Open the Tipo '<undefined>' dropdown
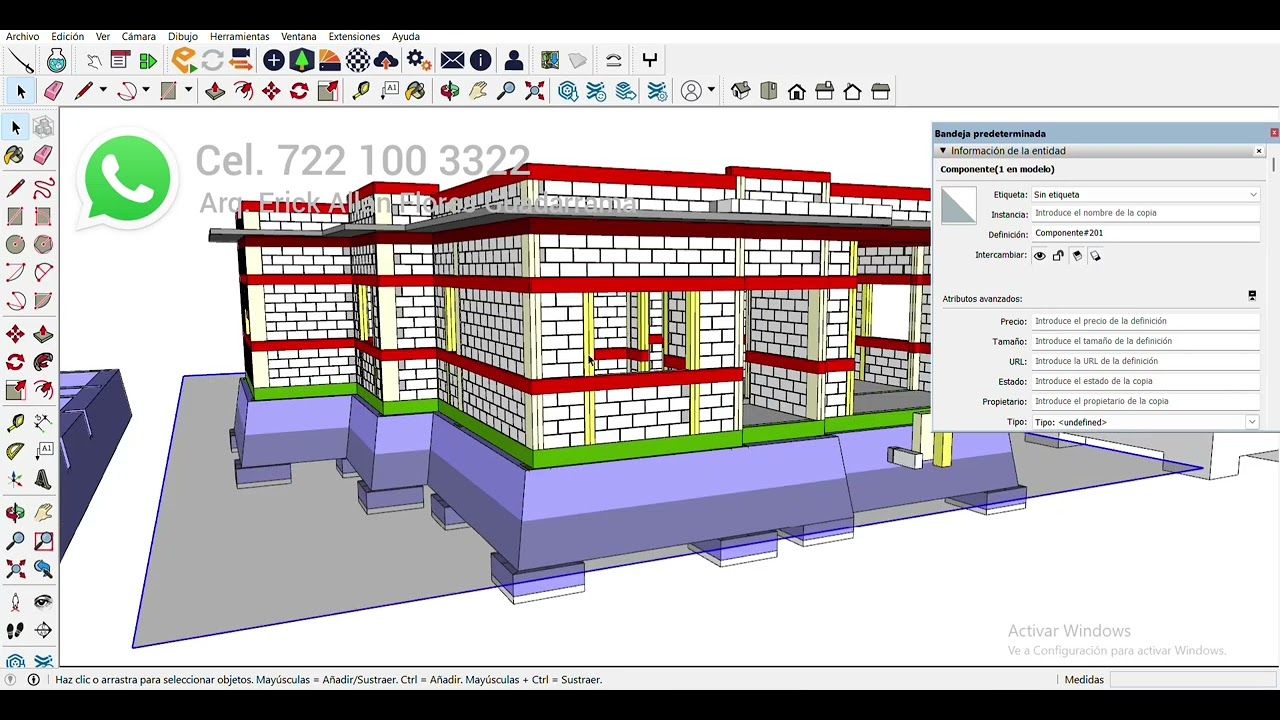This screenshot has height=720, width=1280. [1145, 422]
